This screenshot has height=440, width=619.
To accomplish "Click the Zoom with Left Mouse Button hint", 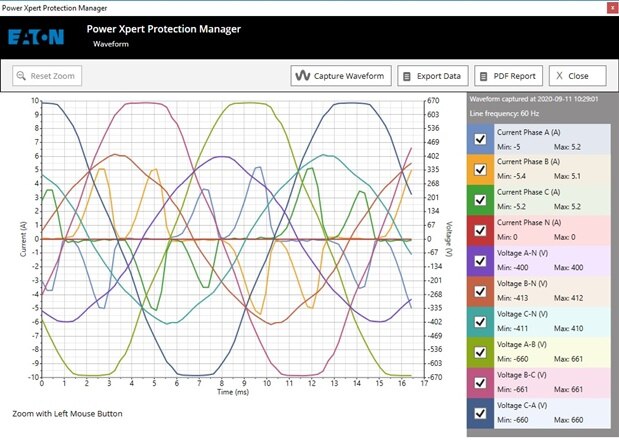I will pos(68,414).
